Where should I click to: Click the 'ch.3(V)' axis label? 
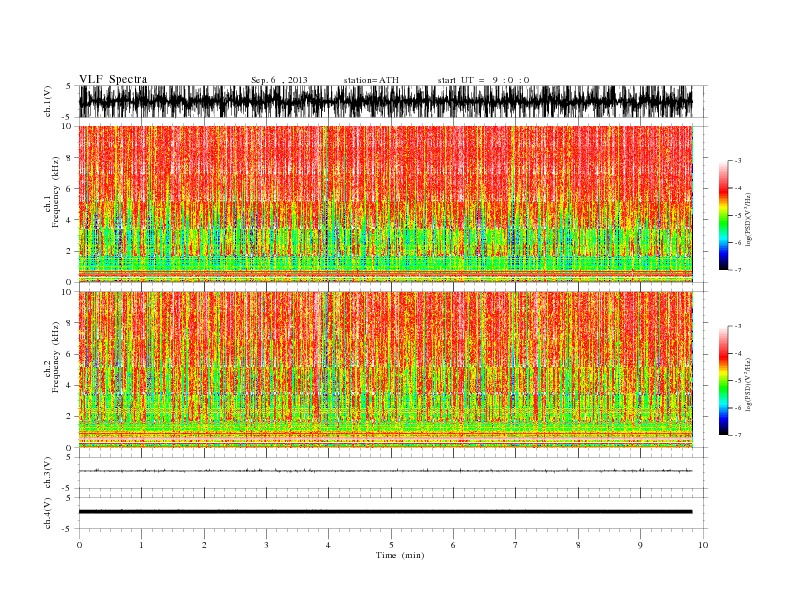48,473
